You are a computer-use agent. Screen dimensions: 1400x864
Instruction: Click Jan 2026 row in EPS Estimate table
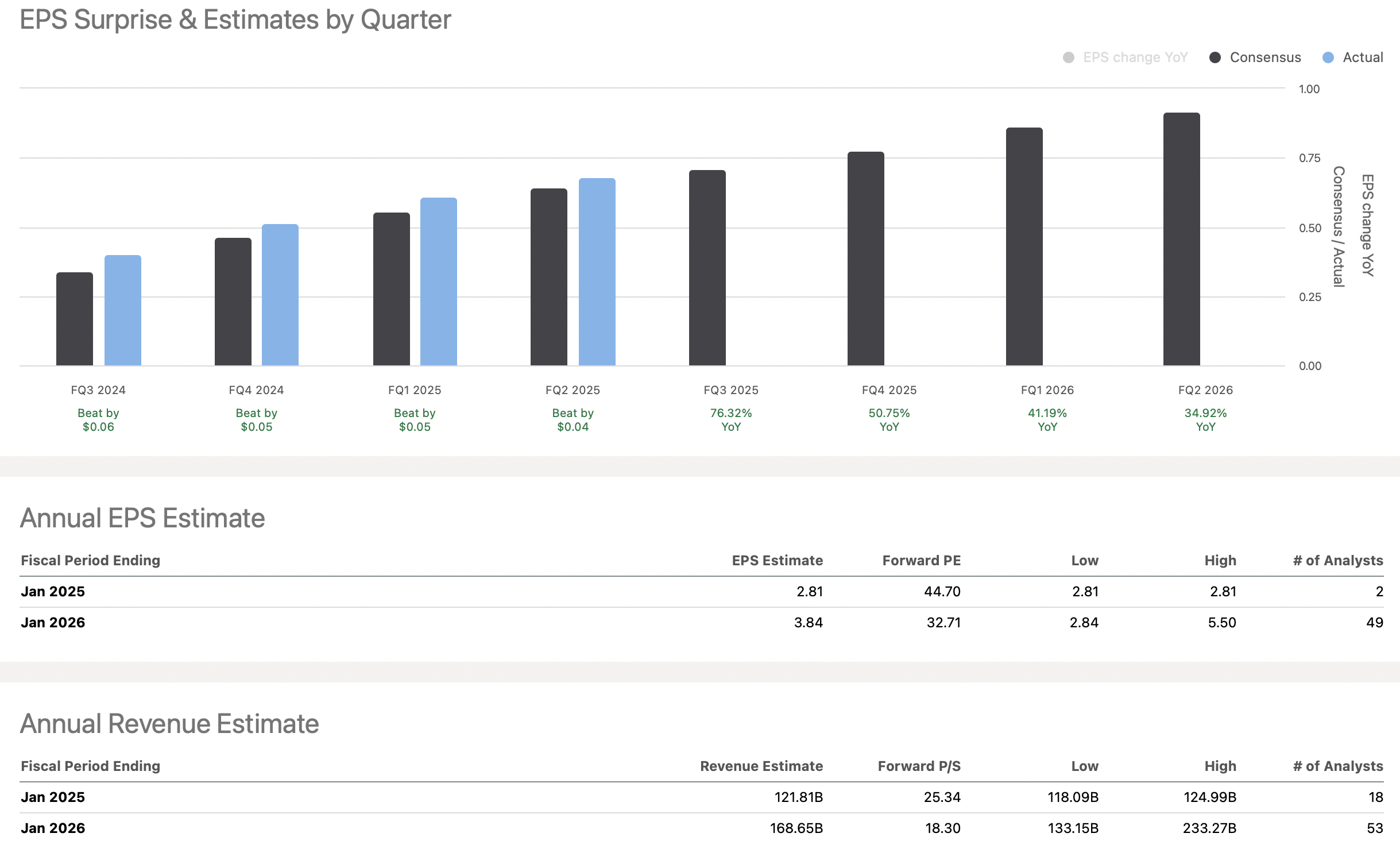pyautogui.click(x=53, y=623)
